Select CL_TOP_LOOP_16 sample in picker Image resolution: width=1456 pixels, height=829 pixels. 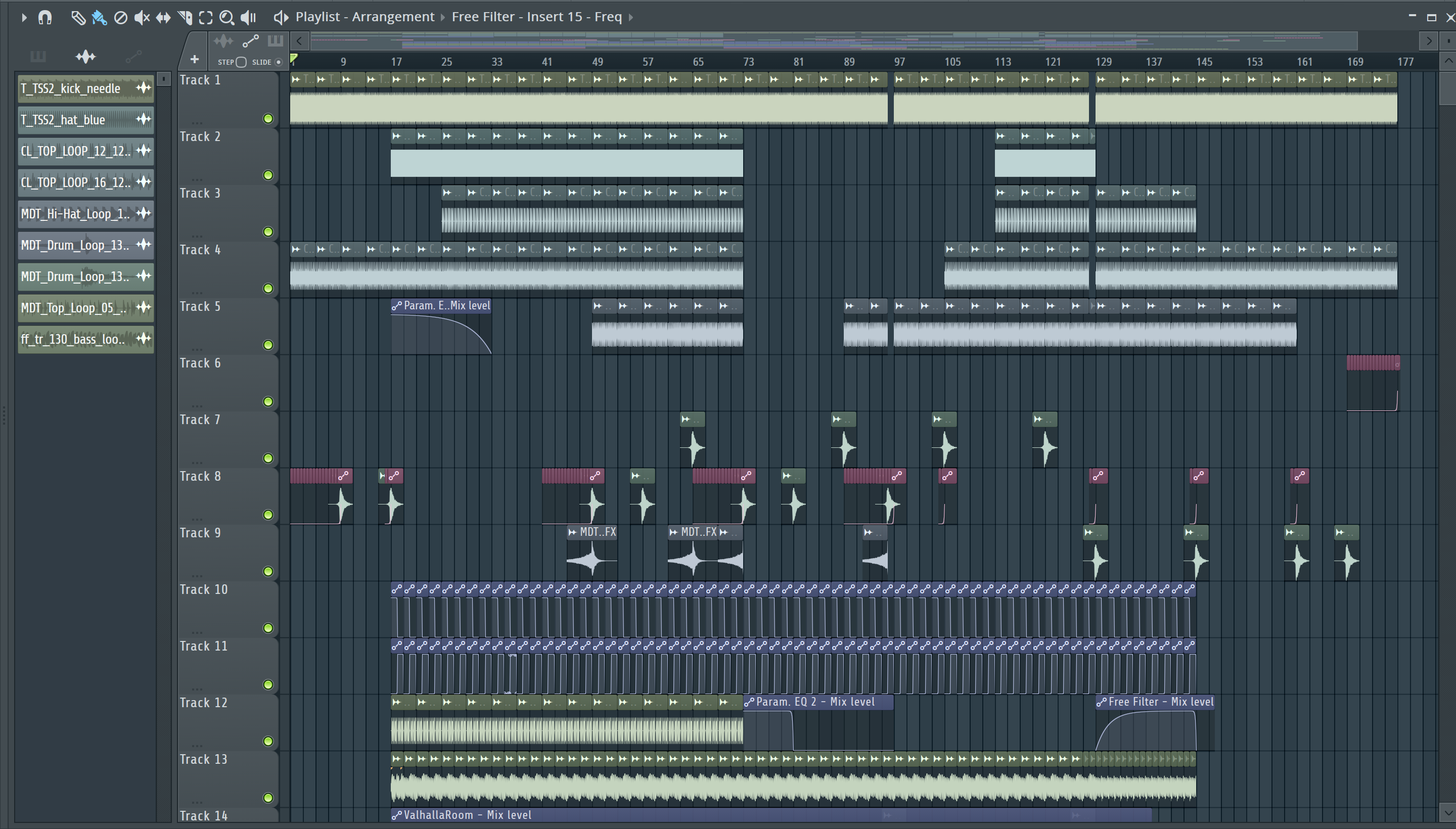[85, 182]
